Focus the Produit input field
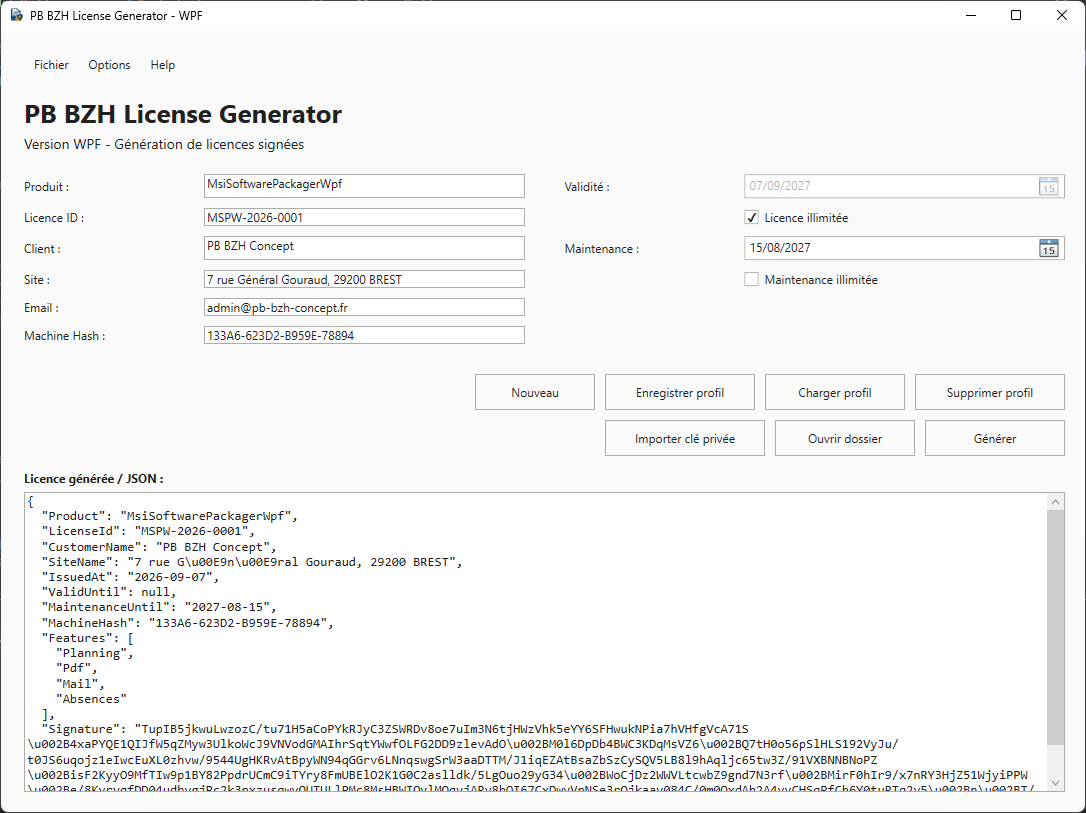The width and height of the screenshot is (1086, 813). point(364,186)
